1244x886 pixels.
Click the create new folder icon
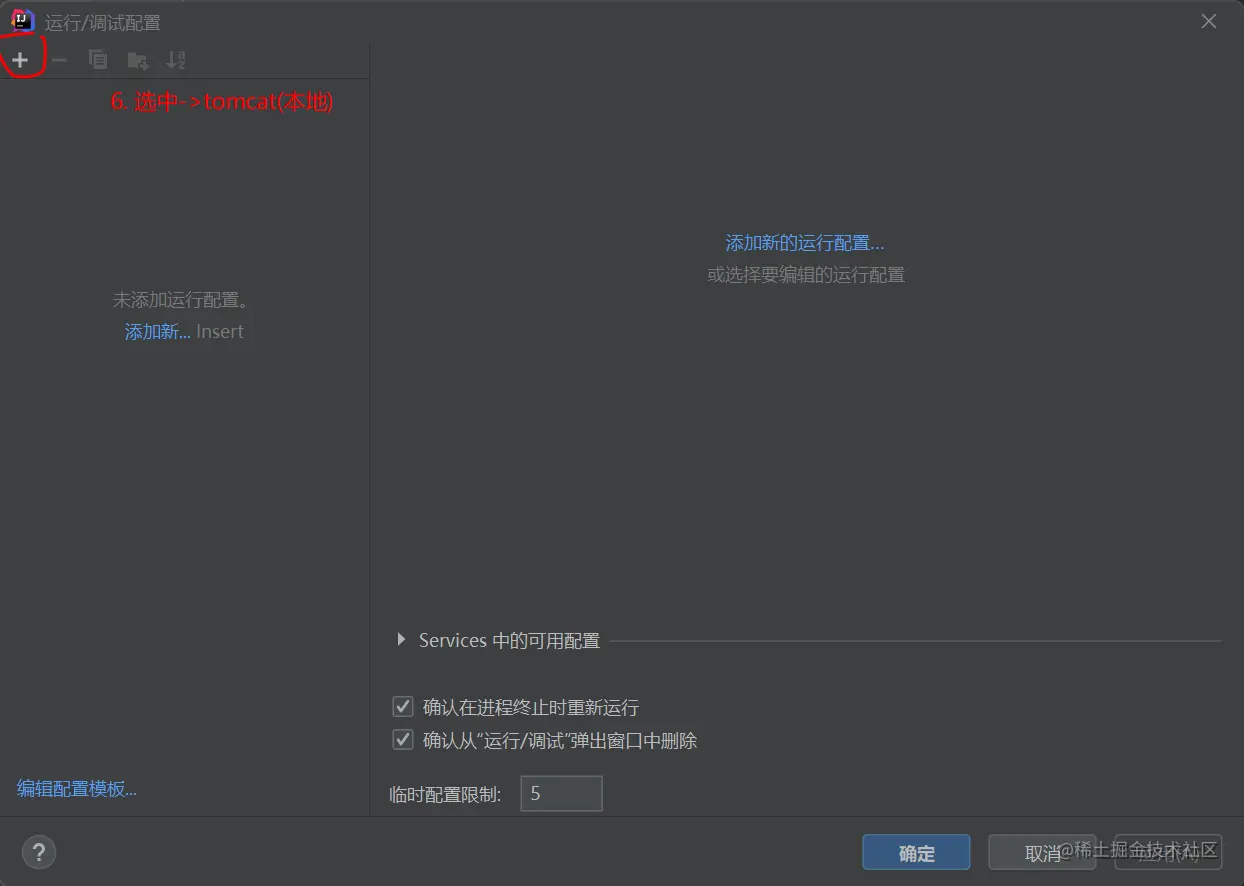(x=138, y=60)
